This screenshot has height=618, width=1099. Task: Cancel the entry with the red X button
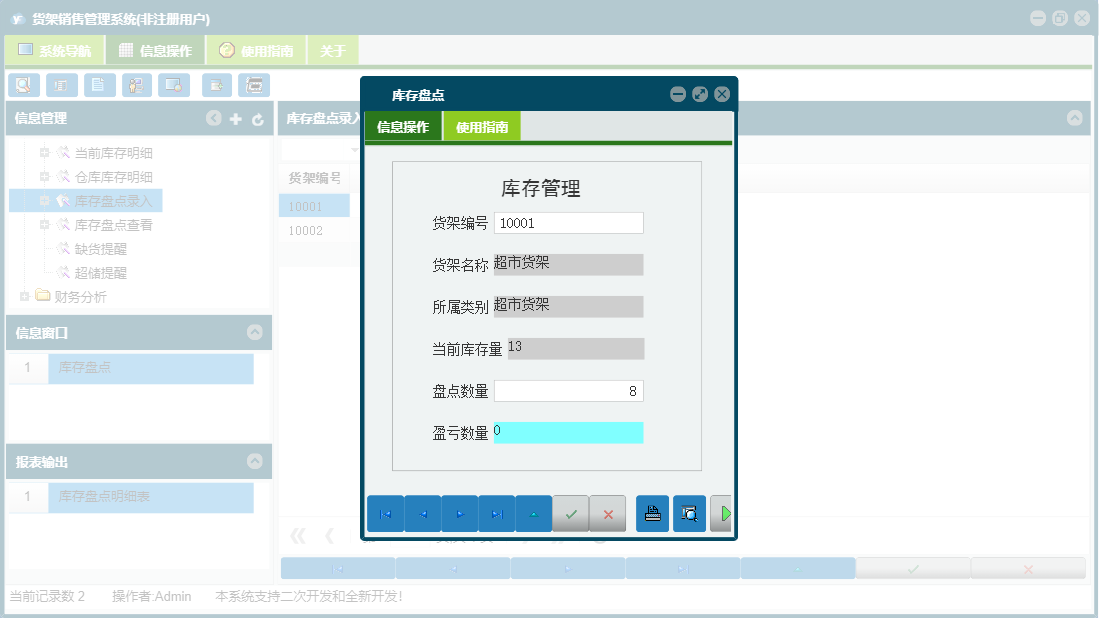coord(608,513)
